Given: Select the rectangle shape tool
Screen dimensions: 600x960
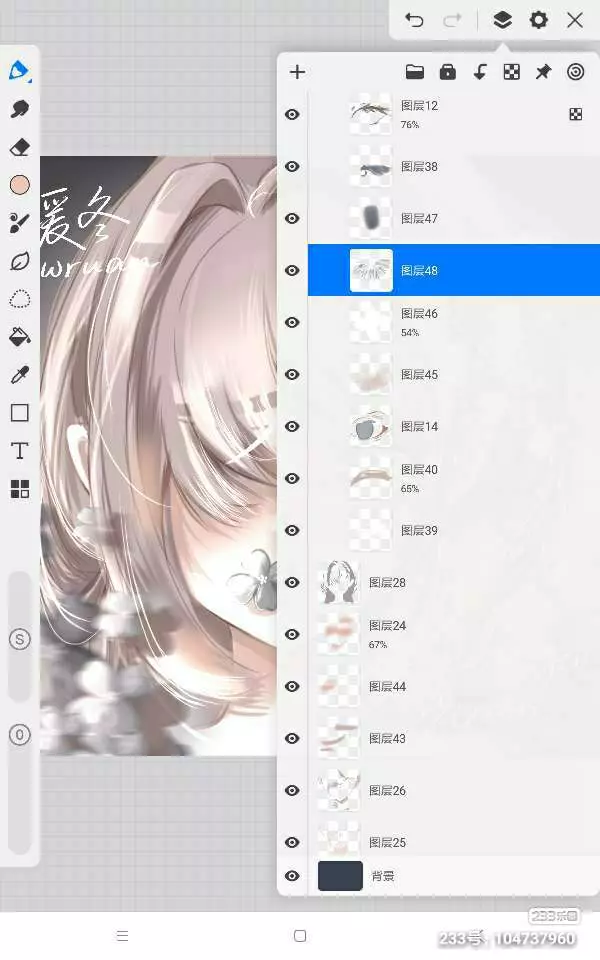Looking at the screenshot, I should tap(20, 413).
